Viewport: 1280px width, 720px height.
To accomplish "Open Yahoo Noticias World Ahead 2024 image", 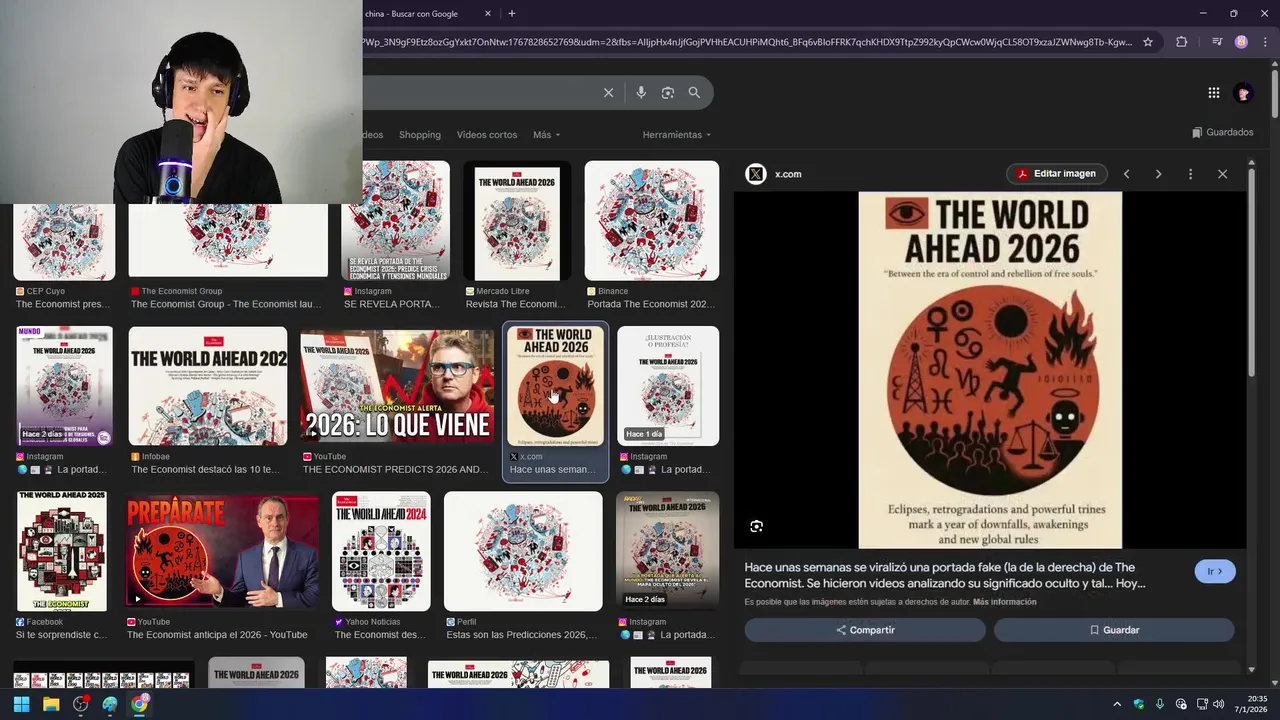I will [381, 551].
